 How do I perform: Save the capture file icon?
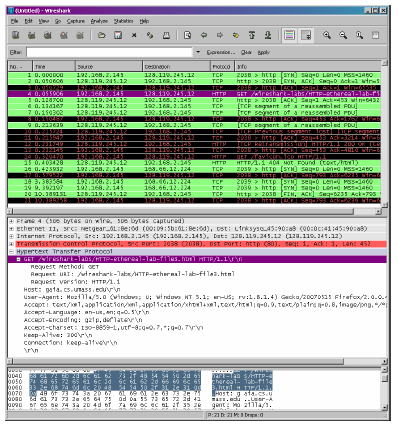pyautogui.click(x=118, y=35)
